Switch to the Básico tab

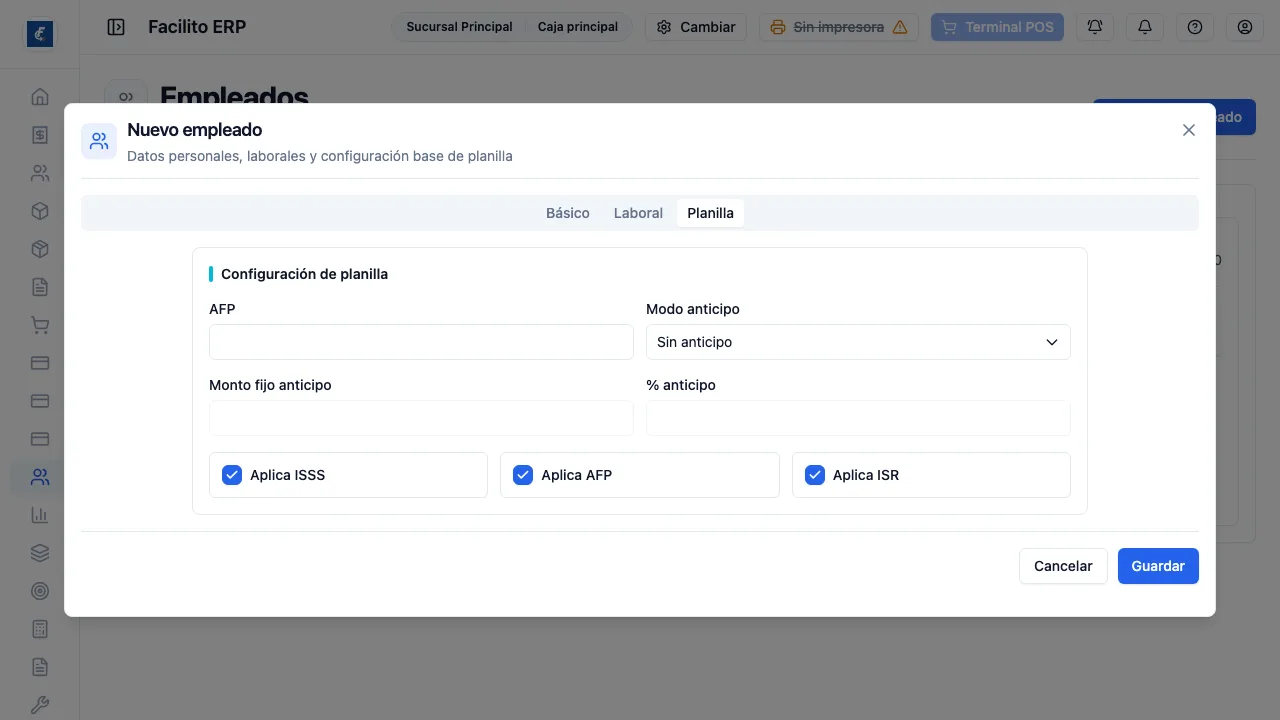(568, 213)
